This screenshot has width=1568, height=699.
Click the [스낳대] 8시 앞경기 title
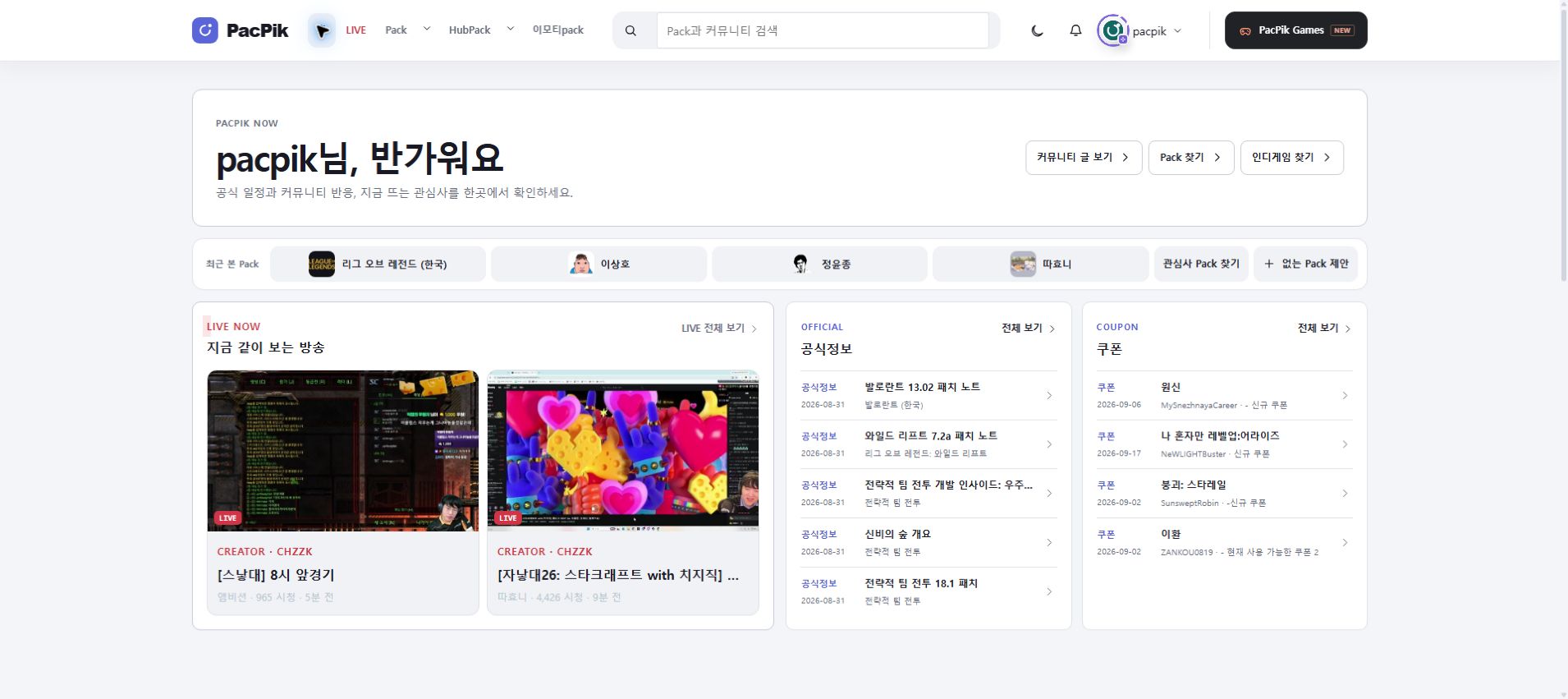(276, 575)
